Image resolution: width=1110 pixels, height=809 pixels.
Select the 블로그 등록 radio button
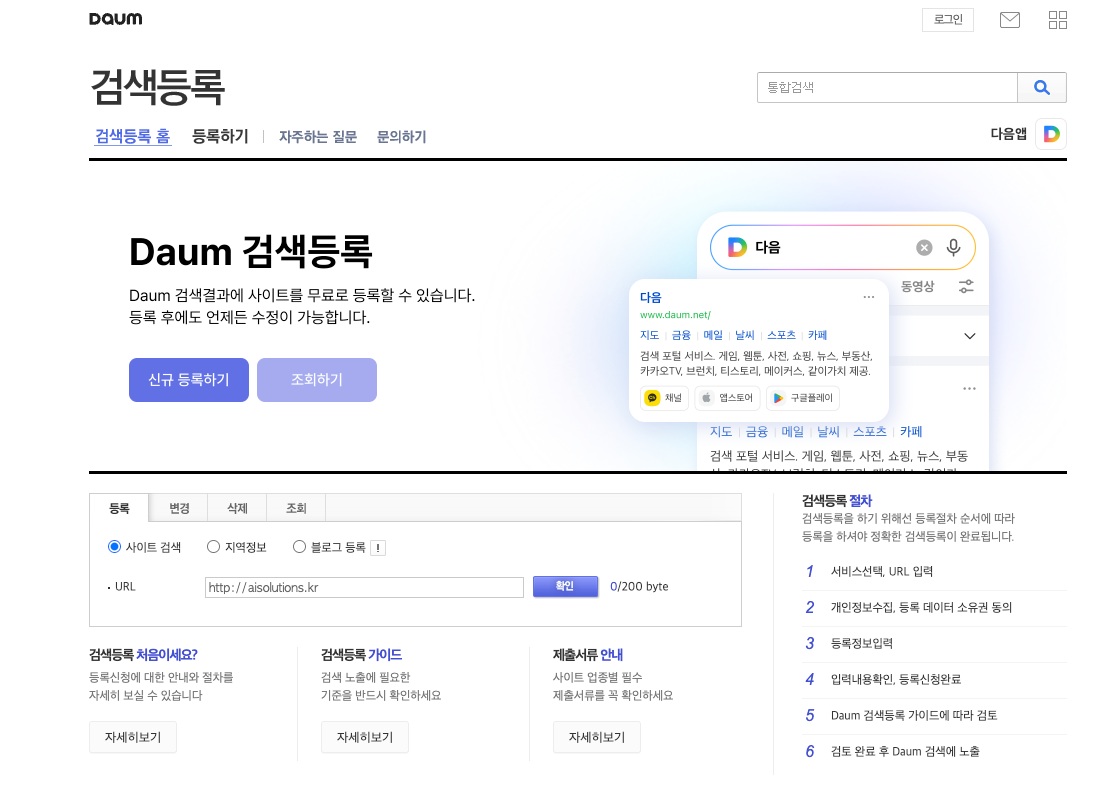(x=299, y=546)
